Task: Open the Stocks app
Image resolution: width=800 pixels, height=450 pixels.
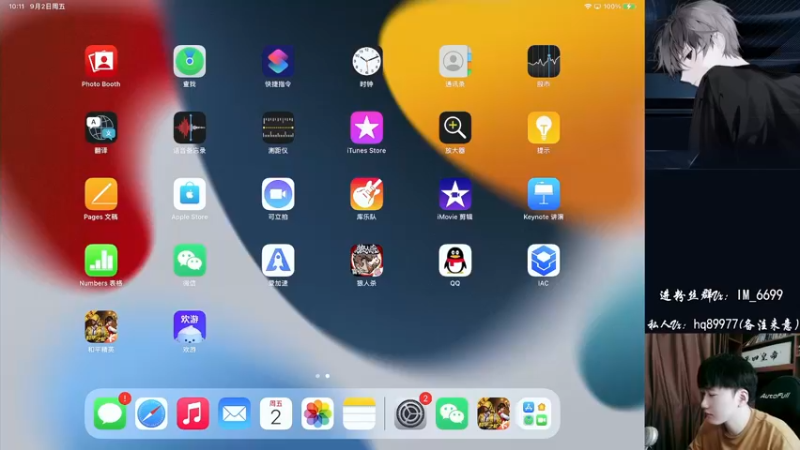Action: click(543, 61)
